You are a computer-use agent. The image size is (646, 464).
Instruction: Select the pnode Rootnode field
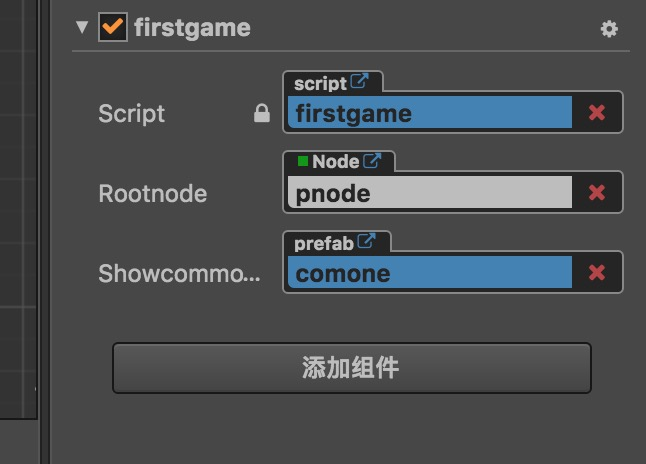[429, 193]
